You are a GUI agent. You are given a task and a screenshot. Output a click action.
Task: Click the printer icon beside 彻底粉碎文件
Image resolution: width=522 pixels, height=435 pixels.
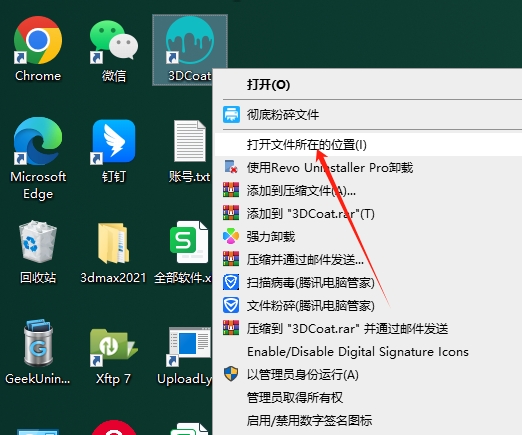(231, 115)
